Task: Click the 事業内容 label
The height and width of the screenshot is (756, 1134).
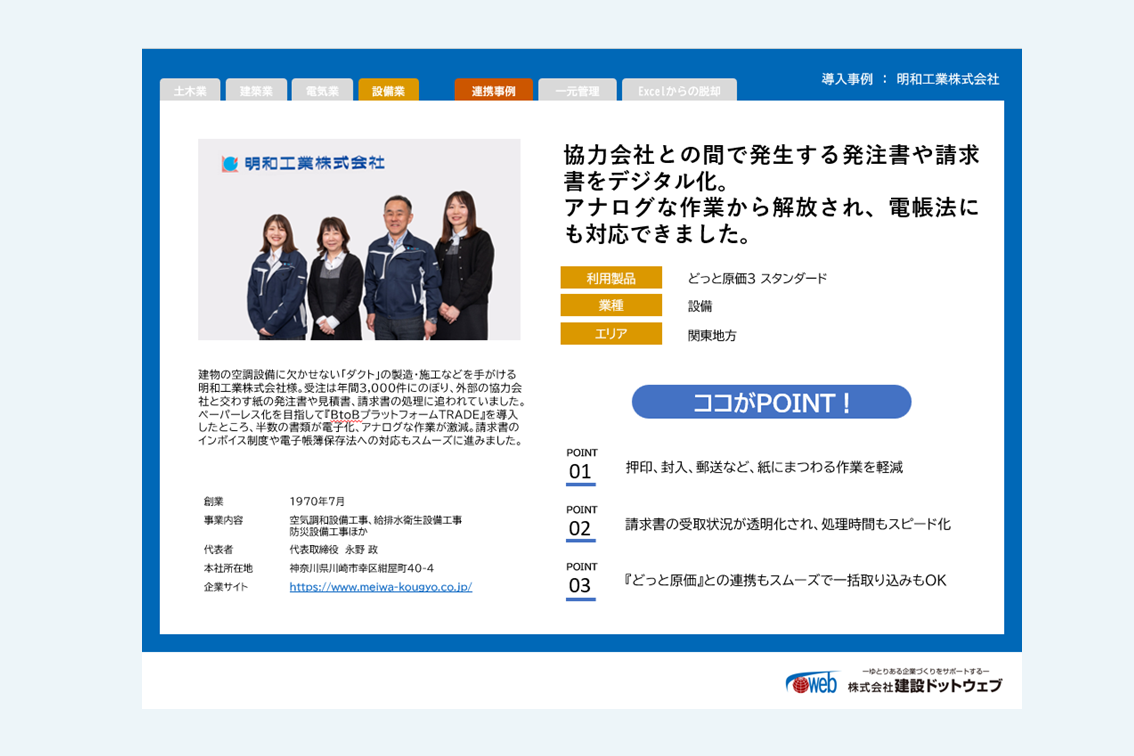Action: [x=223, y=520]
